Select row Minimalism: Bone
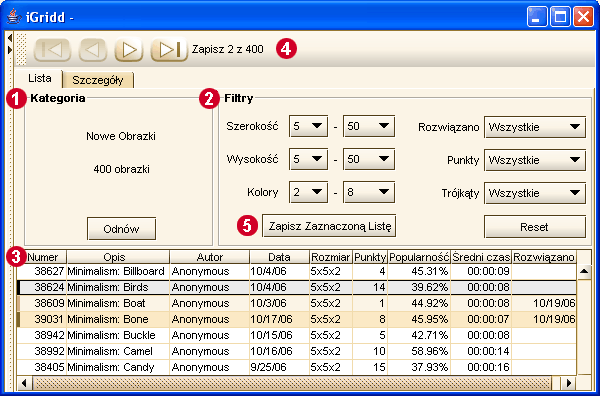Image resolution: width=600 pixels, height=396 pixels. [297, 319]
